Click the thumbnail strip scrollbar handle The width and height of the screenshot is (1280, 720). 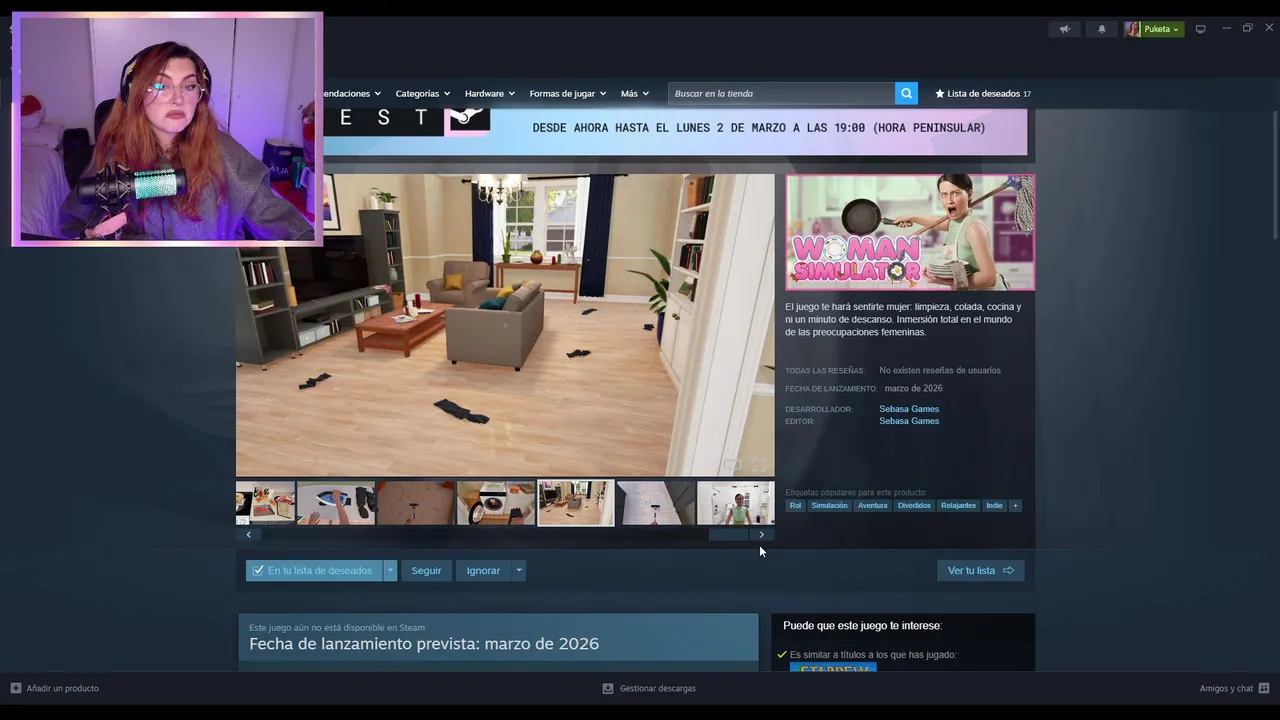(x=728, y=534)
